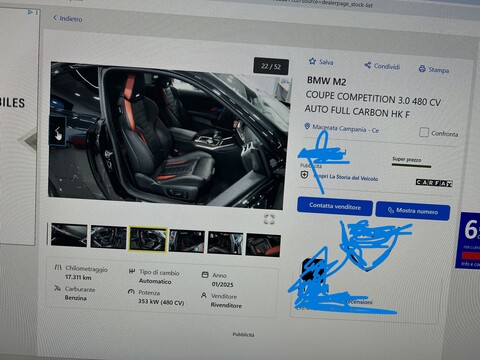Click the Potenza gauge icon
Screen dimensions: 480x360
pos(131,292)
